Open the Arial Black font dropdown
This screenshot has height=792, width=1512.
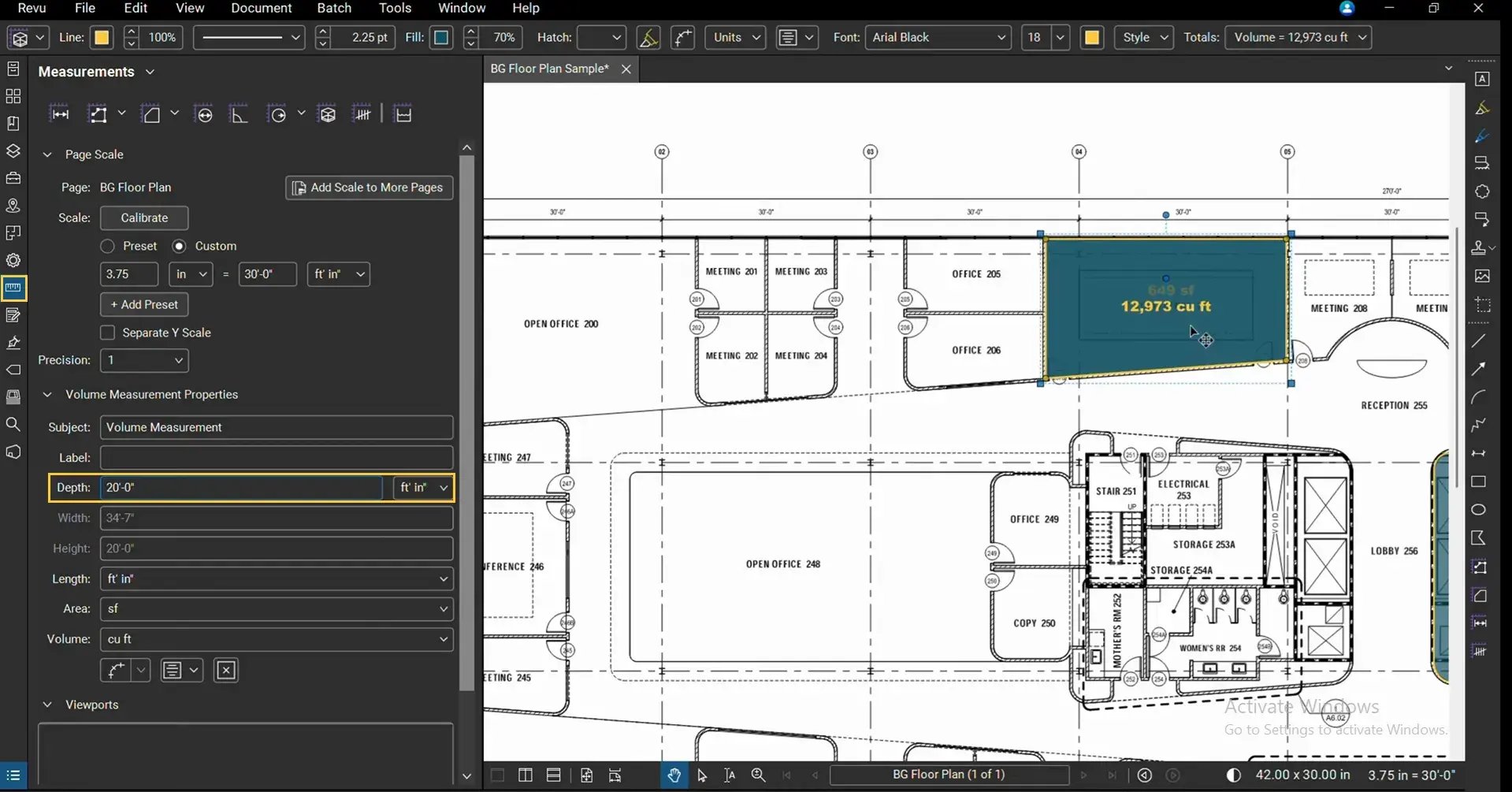[x=938, y=37]
